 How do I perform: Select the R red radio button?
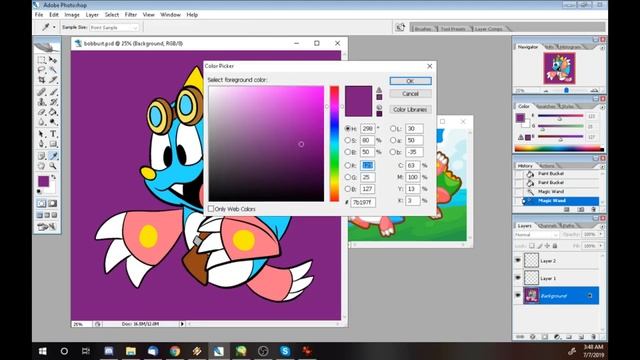click(x=348, y=165)
